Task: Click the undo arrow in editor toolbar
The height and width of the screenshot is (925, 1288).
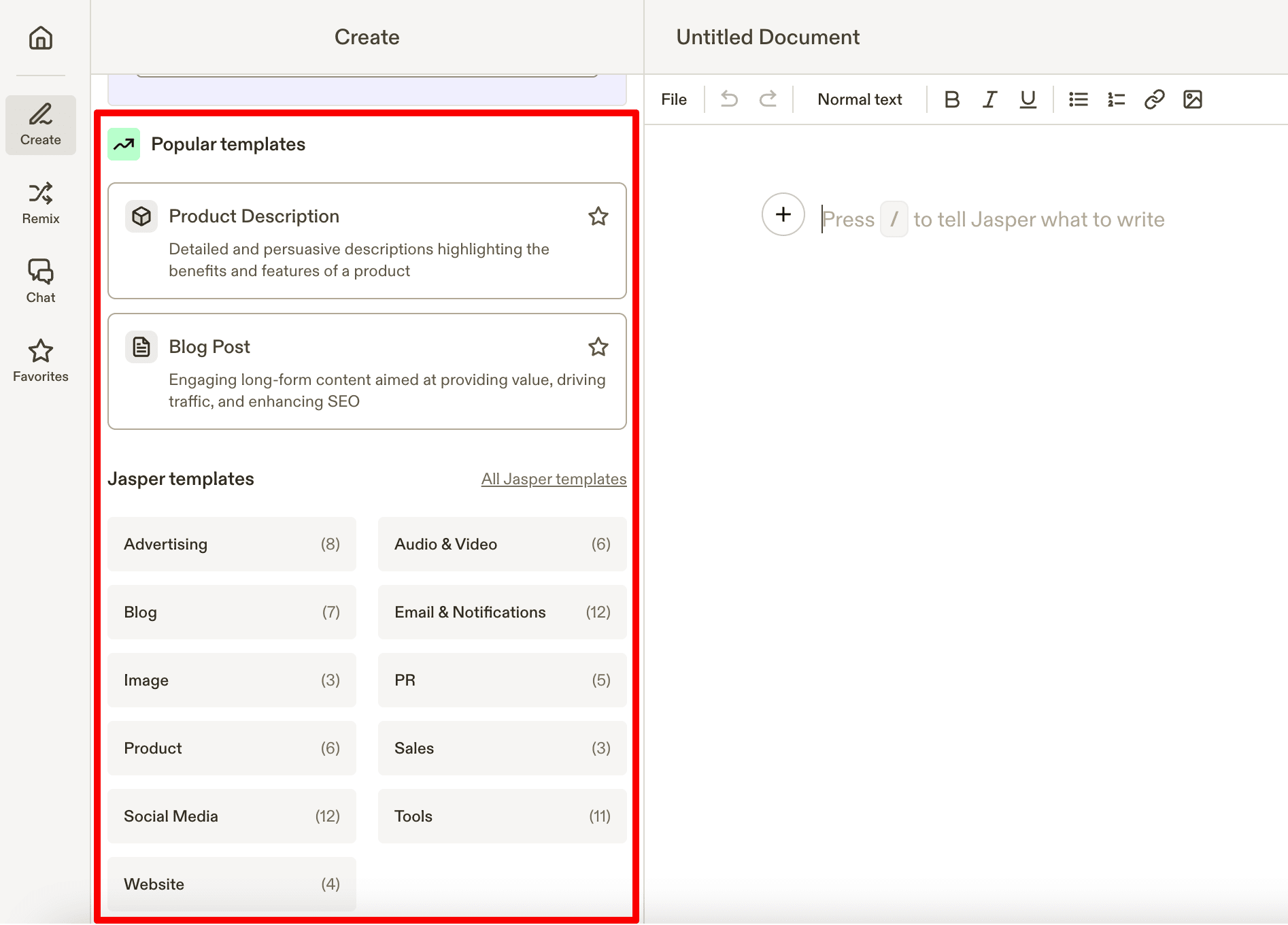Action: (729, 99)
